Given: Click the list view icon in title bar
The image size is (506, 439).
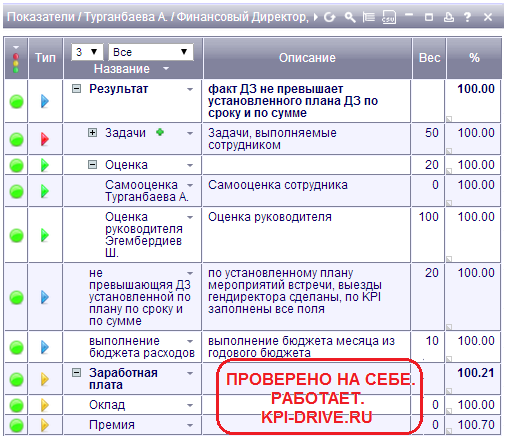Looking at the screenshot, I should point(368,17).
